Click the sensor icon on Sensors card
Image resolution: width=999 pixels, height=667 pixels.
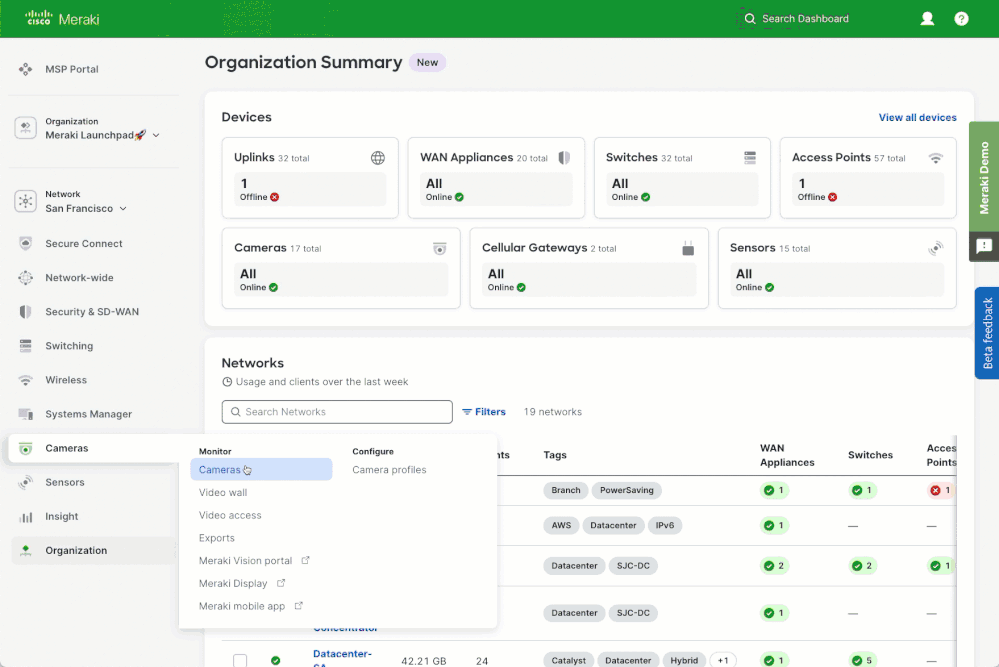coord(935,248)
